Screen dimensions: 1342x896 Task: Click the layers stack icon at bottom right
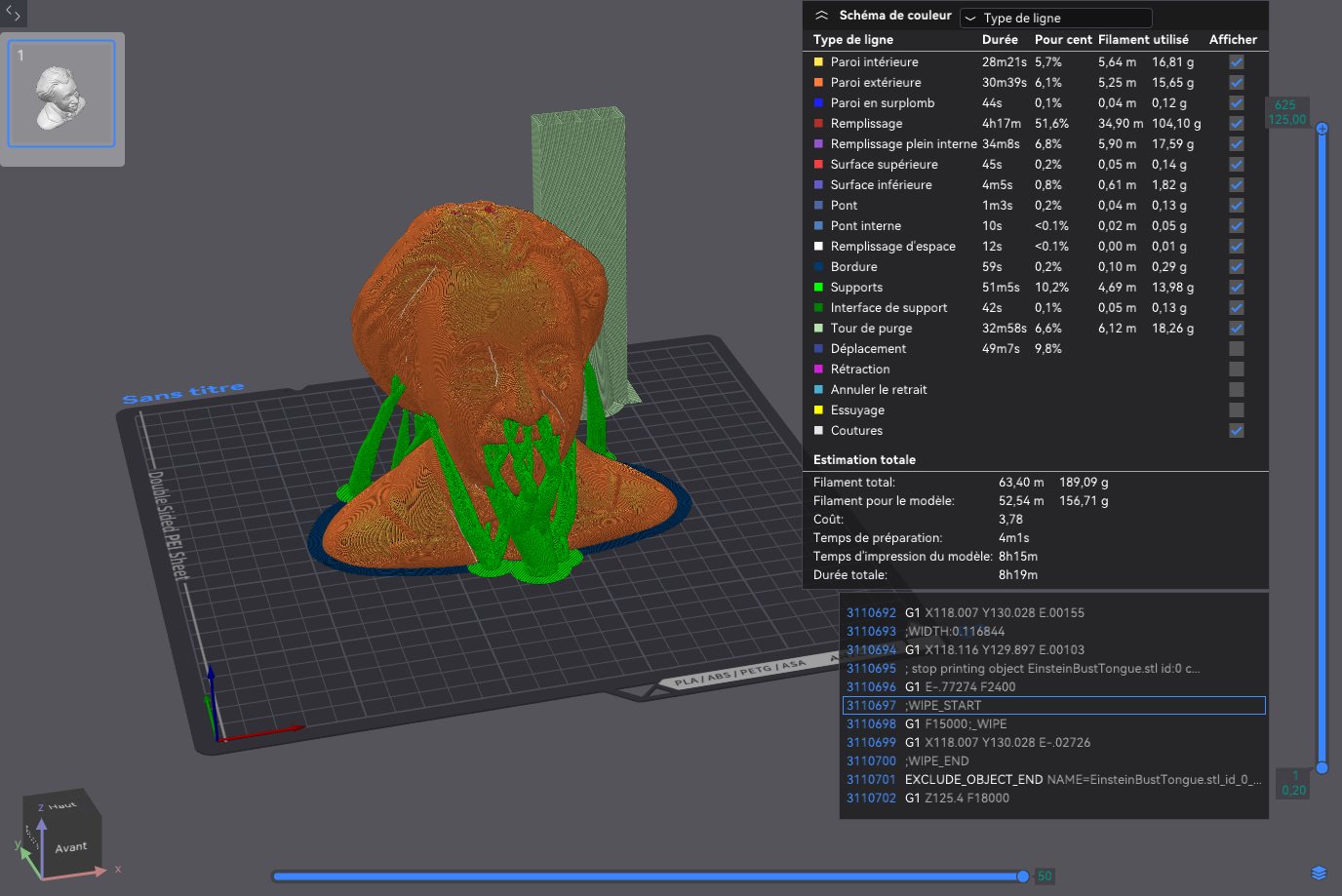(x=1319, y=873)
